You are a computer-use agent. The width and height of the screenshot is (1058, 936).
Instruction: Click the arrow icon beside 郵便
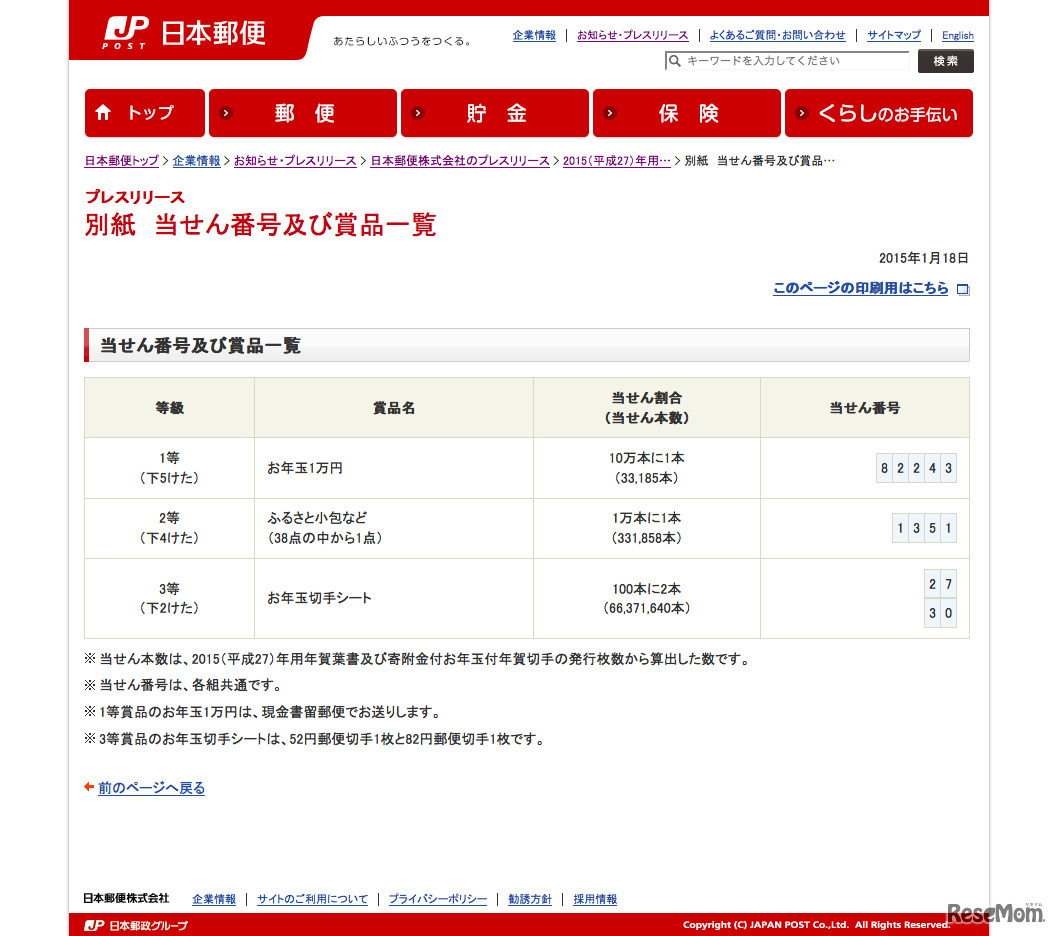click(227, 113)
